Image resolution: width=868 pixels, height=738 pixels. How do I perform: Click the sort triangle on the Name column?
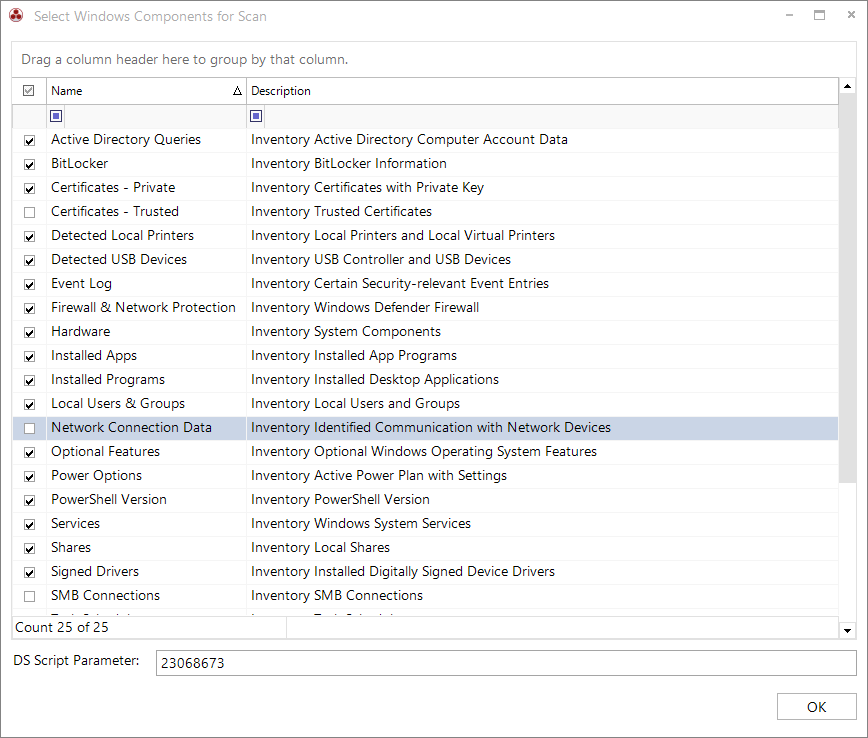pos(237,90)
